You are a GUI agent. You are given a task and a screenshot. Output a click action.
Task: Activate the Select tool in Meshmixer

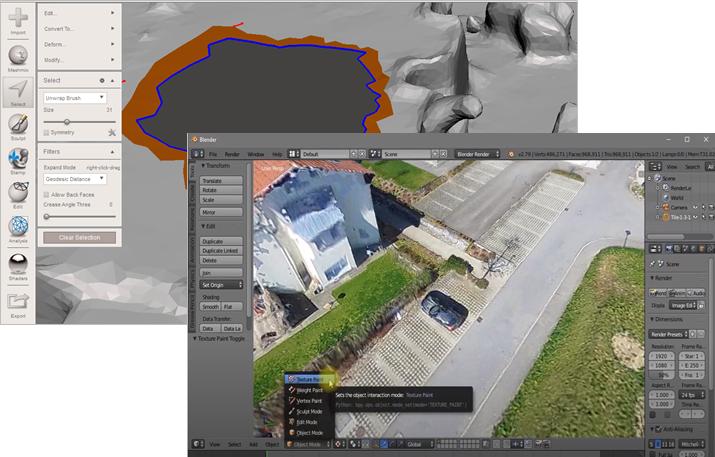18,92
